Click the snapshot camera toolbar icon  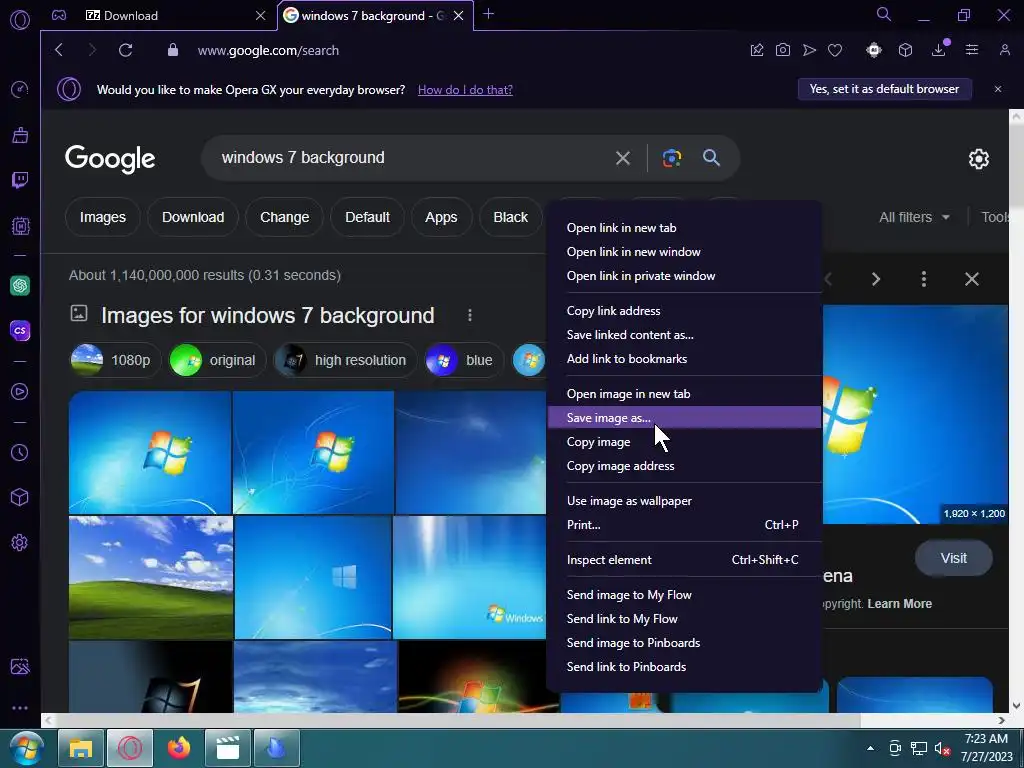[782, 50]
